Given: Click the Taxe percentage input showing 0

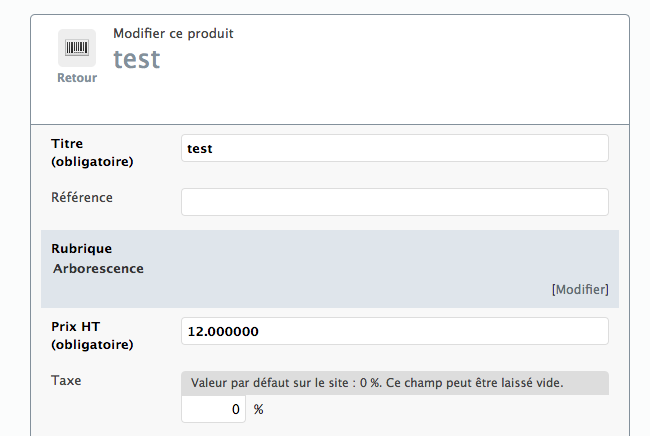Looking at the screenshot, I should [213, 409].
